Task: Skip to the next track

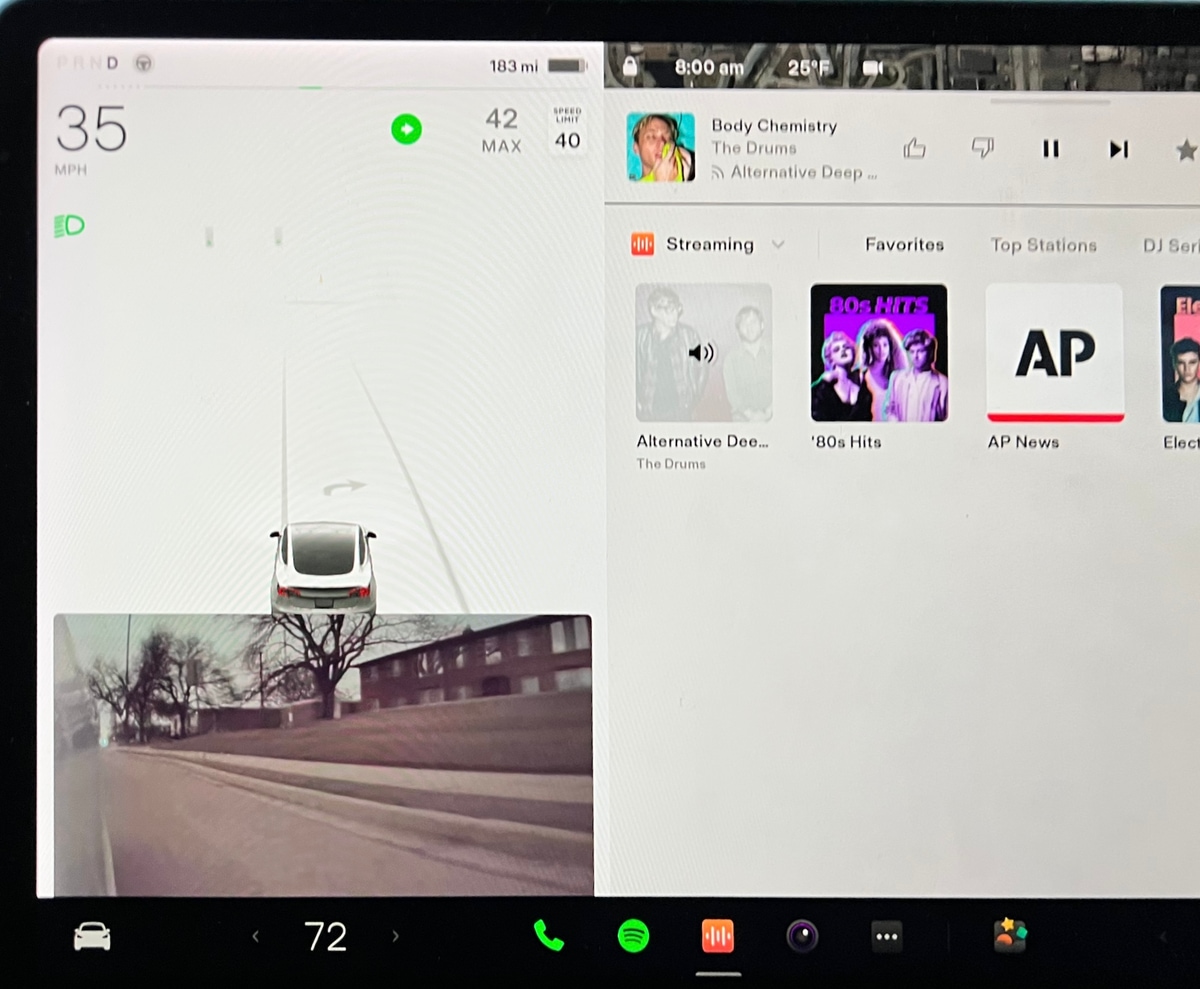Action: tap(1119, 149)
